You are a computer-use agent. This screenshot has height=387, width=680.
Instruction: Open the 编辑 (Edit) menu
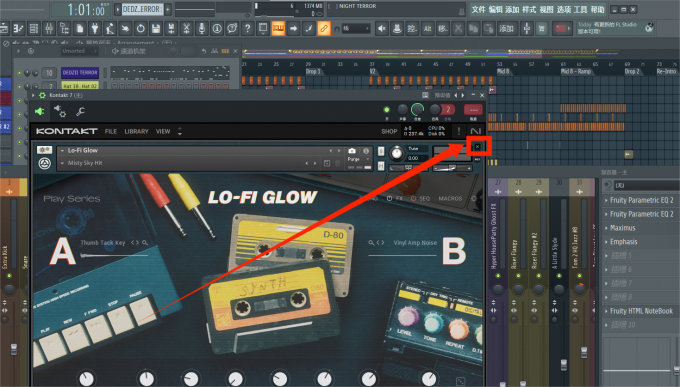pos(495,9)
